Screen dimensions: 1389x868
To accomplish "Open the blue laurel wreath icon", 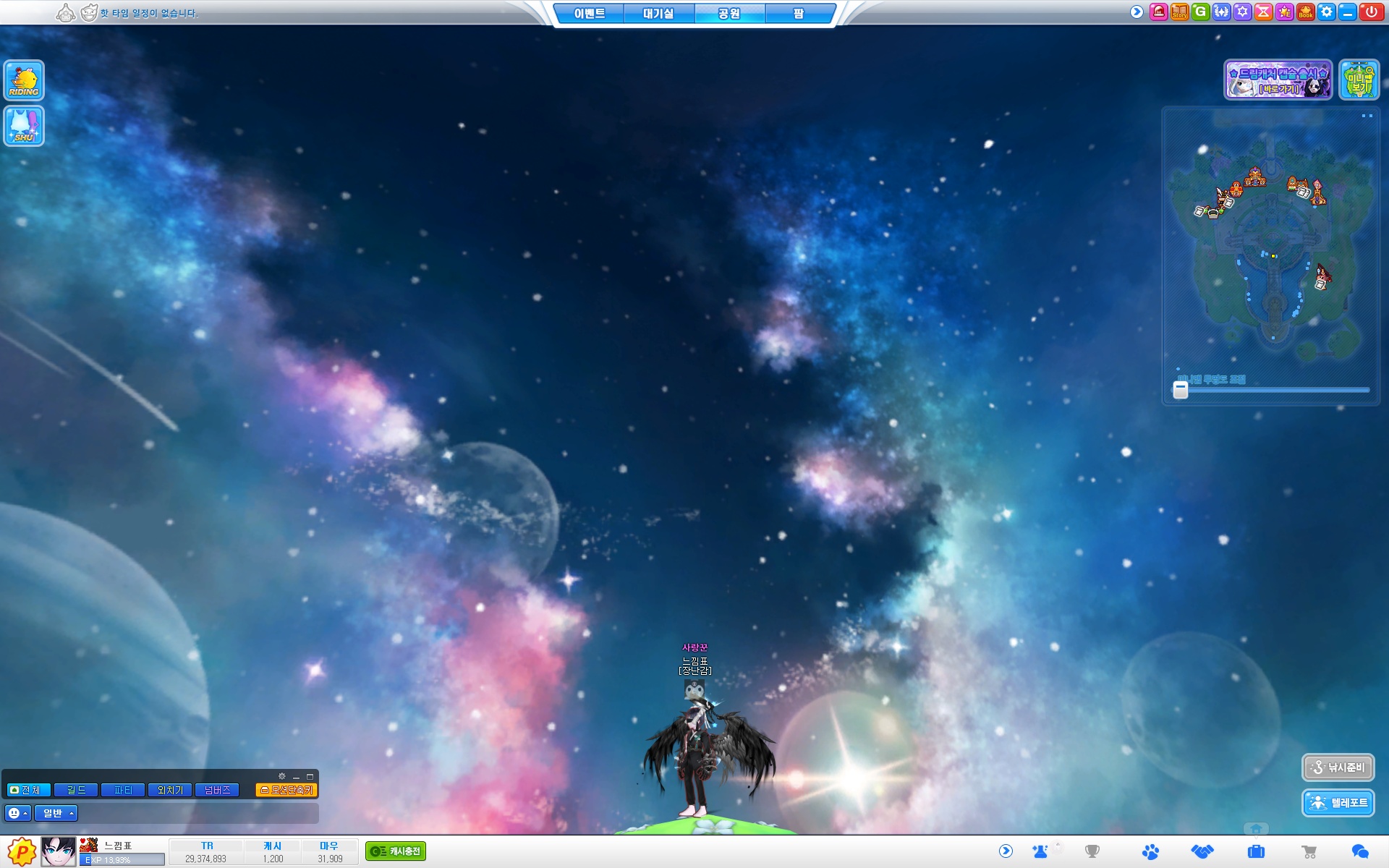I will 1221,12.
